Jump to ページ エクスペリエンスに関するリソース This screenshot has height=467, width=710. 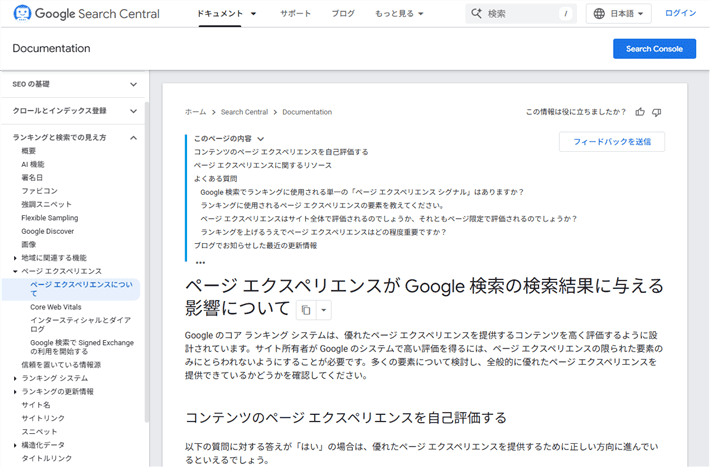(263, 166)
